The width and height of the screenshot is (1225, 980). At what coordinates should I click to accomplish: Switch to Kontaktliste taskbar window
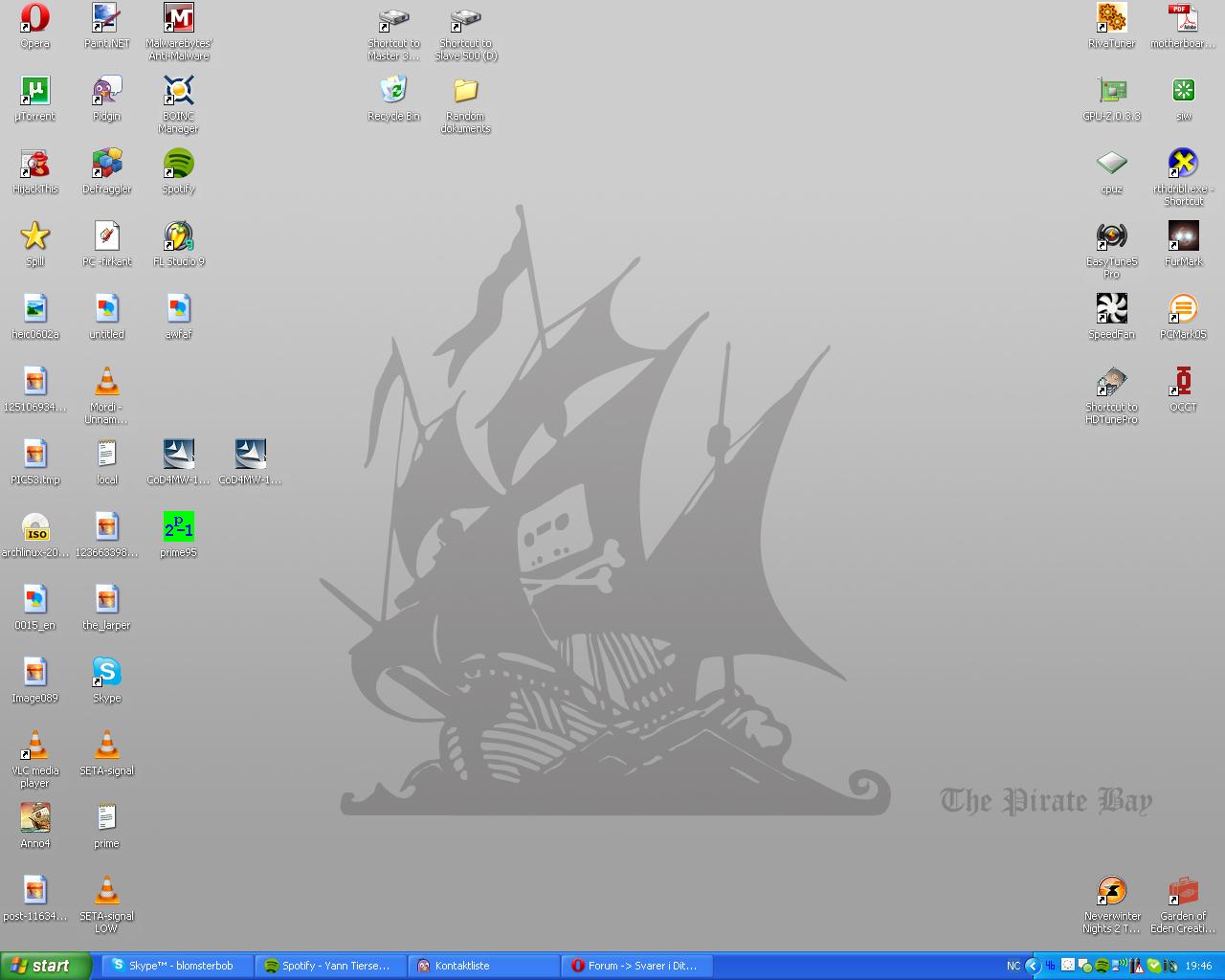coord(484,966)
